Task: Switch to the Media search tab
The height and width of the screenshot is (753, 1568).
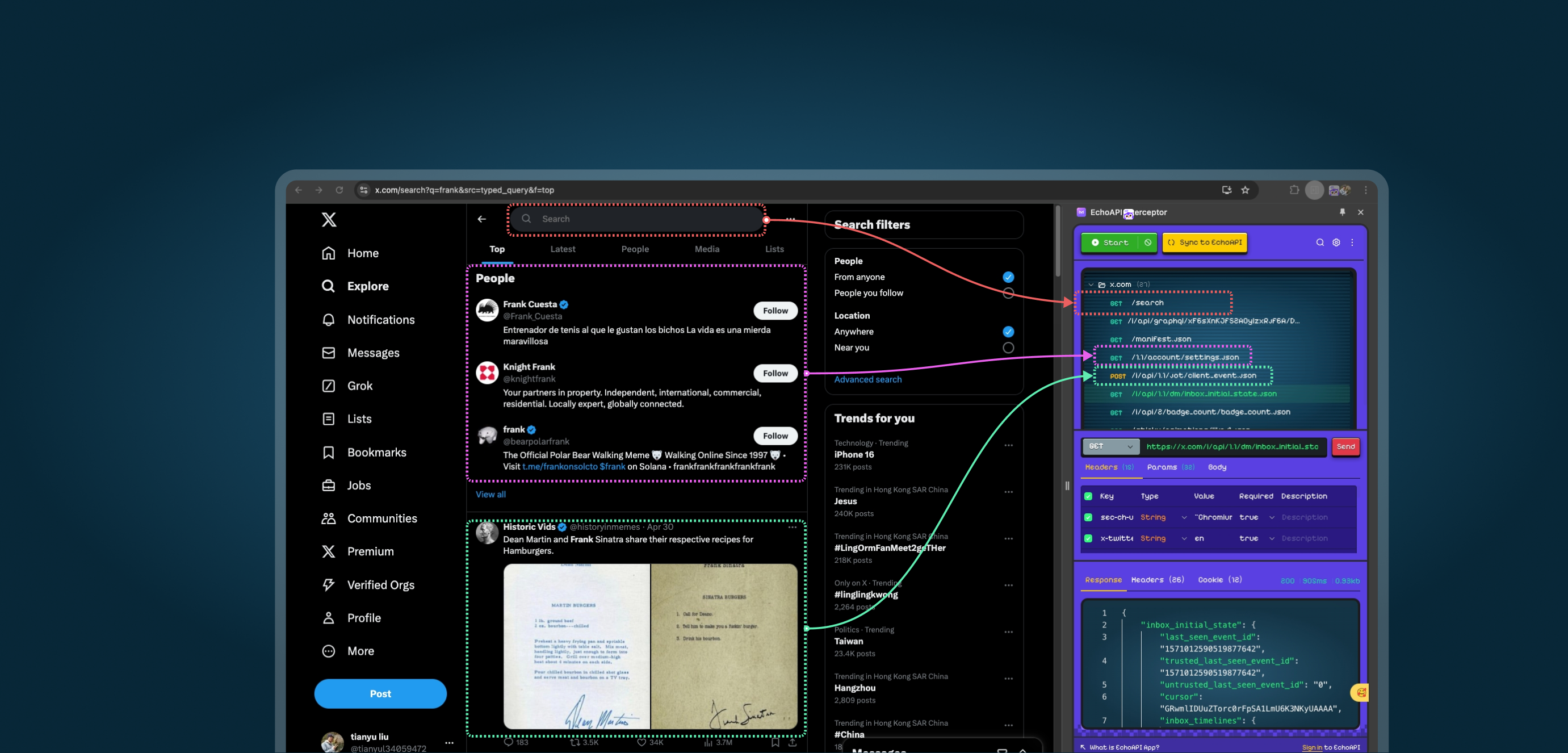Action: pyautogui.click(x=707, y=249)
